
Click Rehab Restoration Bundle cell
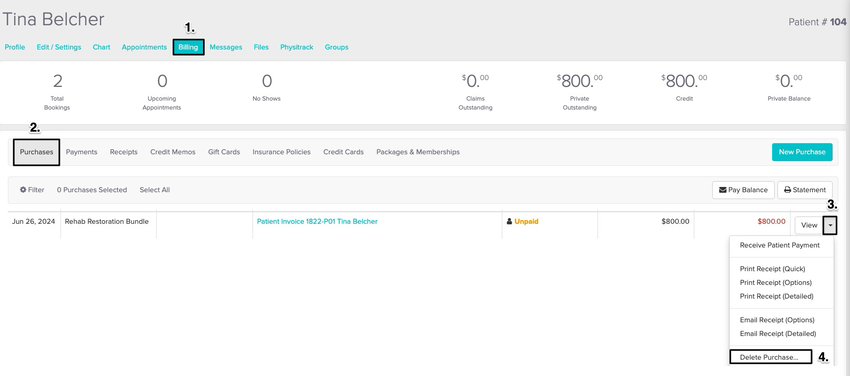click(x=106, y=222)
